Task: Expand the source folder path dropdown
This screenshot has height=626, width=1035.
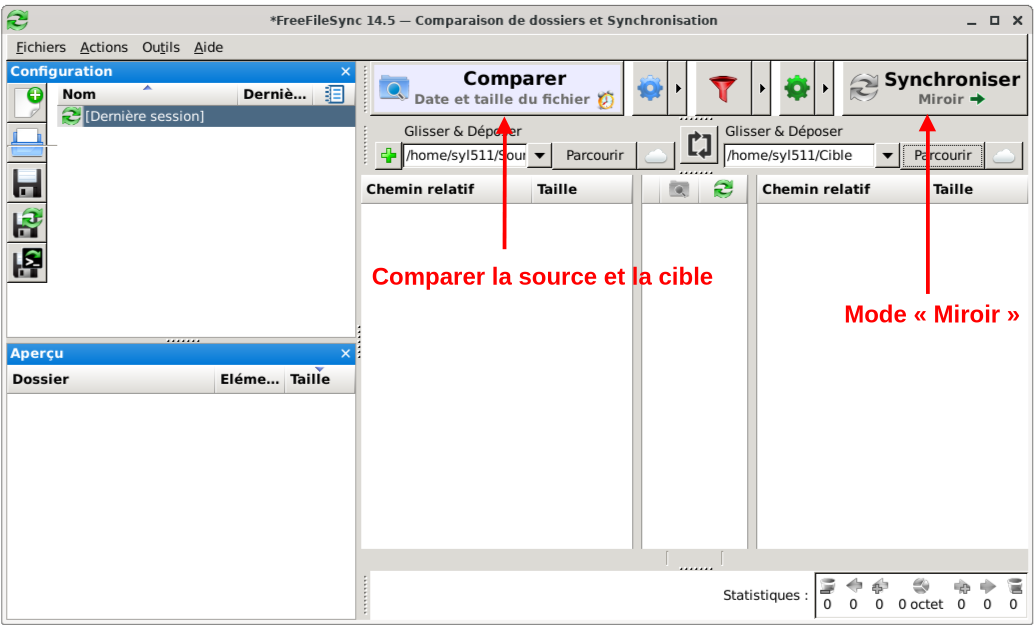Action: tap(539, 156)
